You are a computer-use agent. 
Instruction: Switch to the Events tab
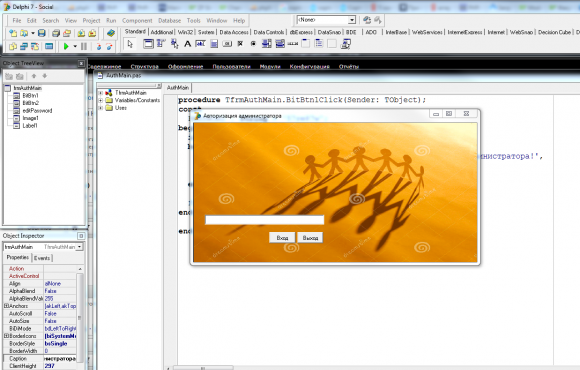42,258
